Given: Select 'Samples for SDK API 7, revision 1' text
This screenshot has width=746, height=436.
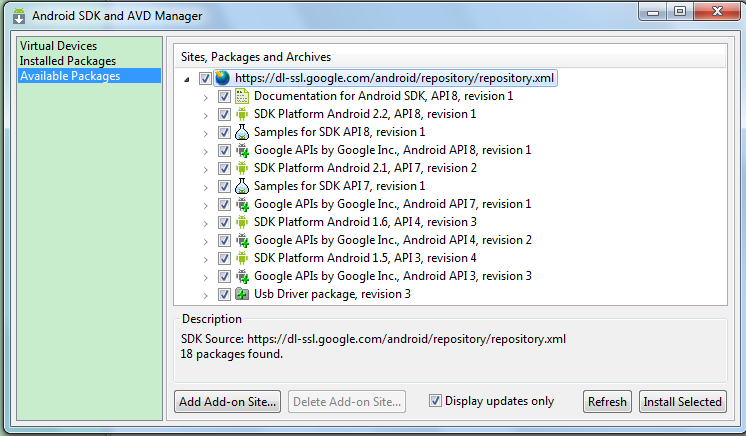Looking at the screenshot, I should click(x=339, y=186).
